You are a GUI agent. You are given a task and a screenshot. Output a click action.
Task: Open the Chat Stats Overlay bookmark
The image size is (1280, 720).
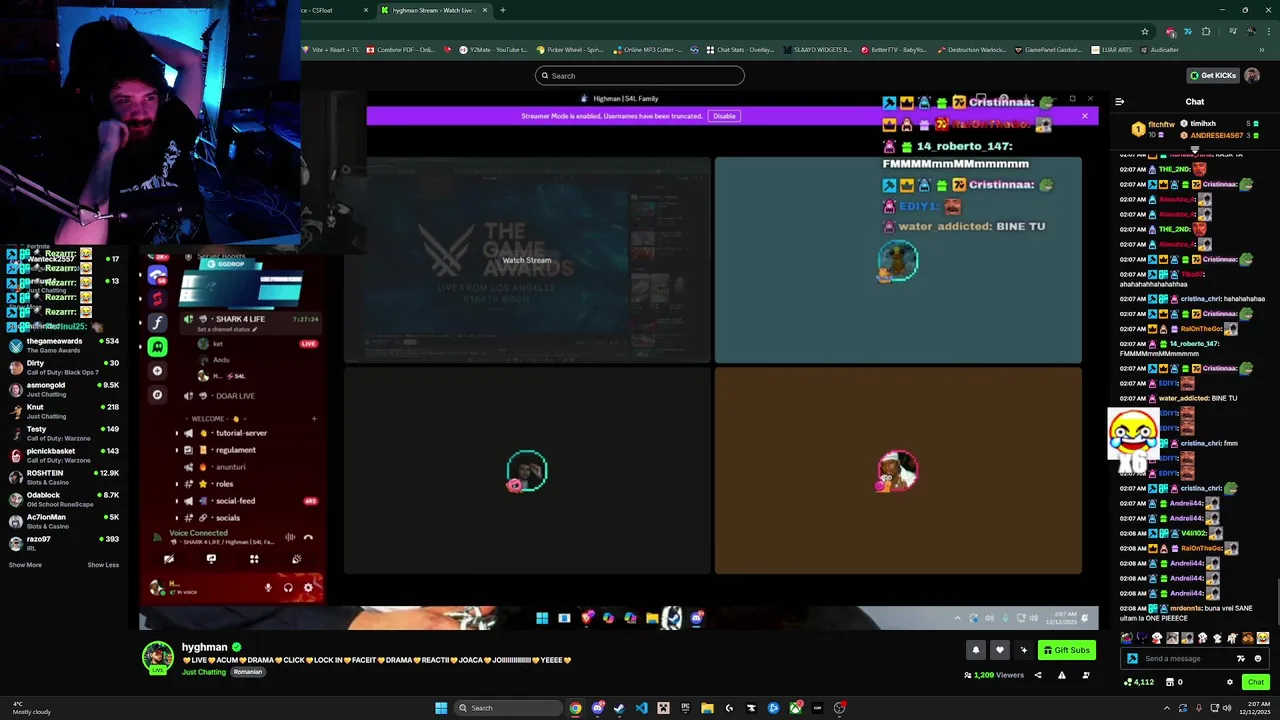(x=740, y=49)
